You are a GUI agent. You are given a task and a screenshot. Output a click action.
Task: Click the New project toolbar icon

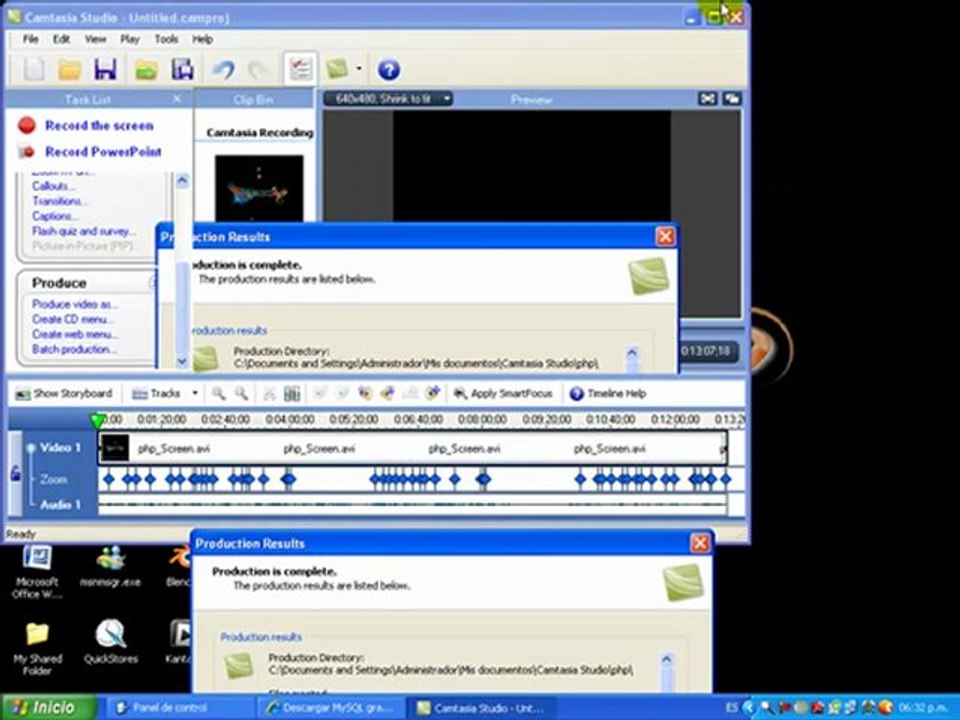click(34, 69)
